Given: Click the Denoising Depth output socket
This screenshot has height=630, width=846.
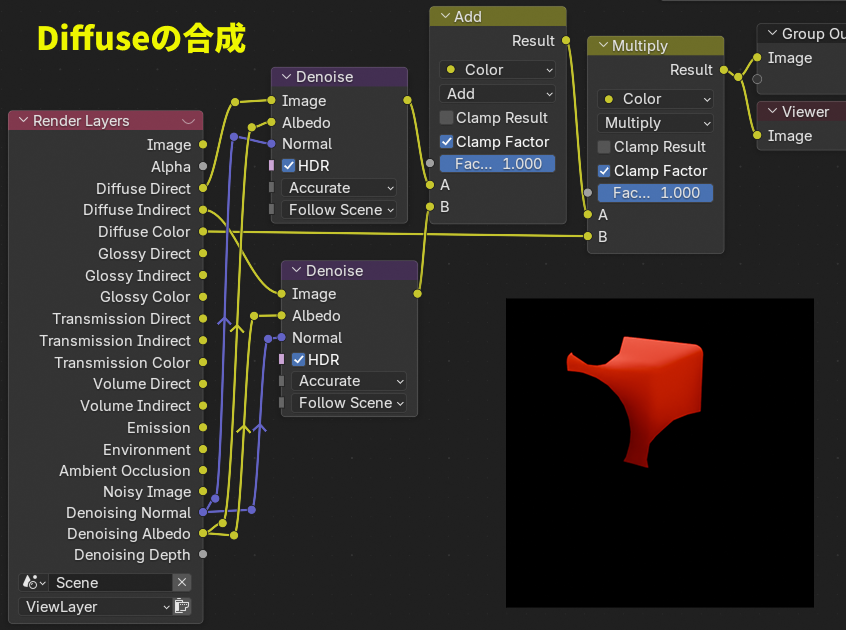Looking at the screenshot, I should tap(203, 554).
